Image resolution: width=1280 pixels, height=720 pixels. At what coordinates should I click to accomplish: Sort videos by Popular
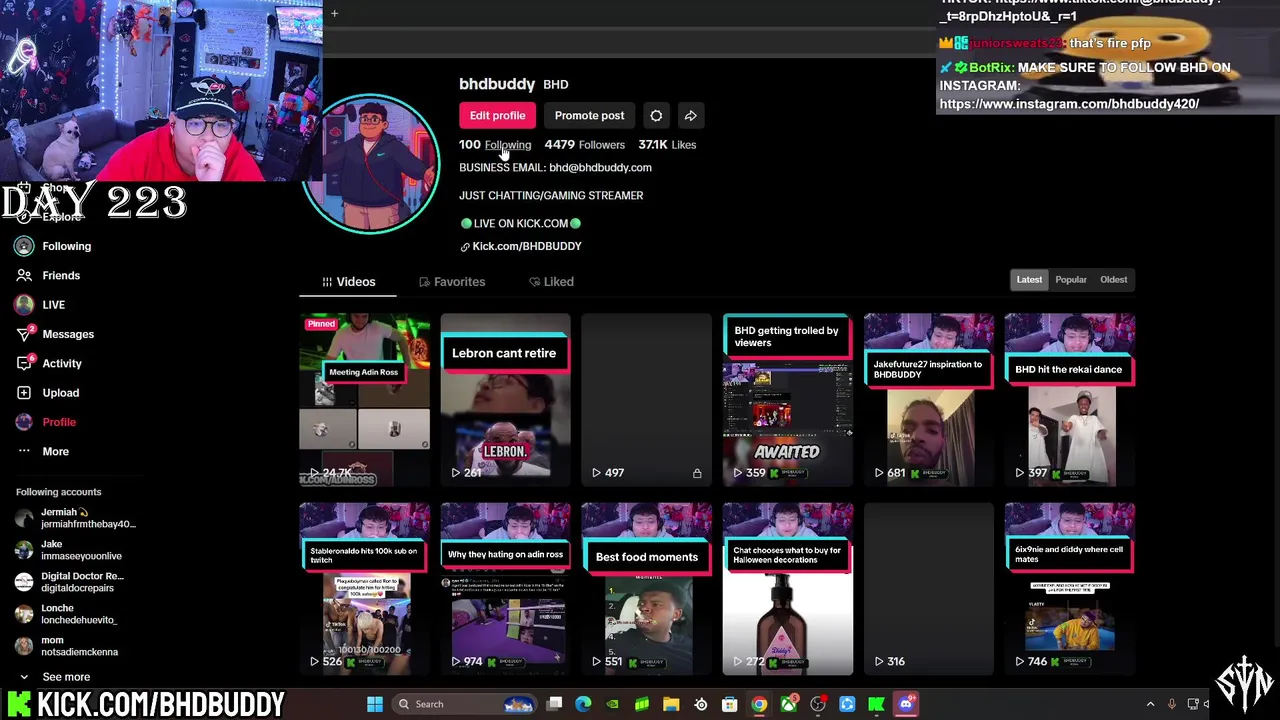click(x=1070, y=280)
